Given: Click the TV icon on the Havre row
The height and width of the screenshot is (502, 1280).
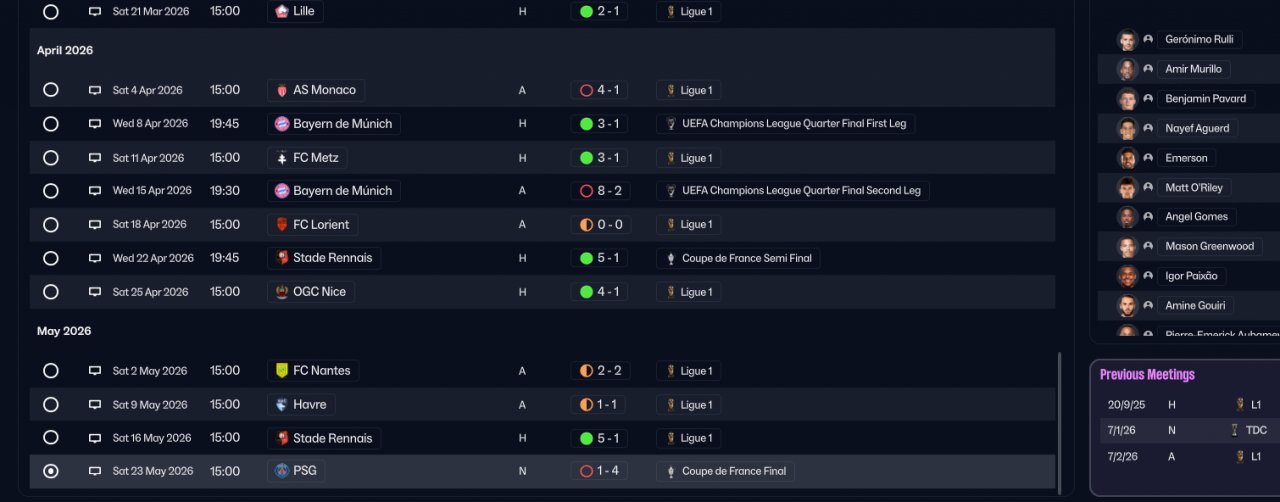Looking at the screenshot, I should tap(95, 405).
